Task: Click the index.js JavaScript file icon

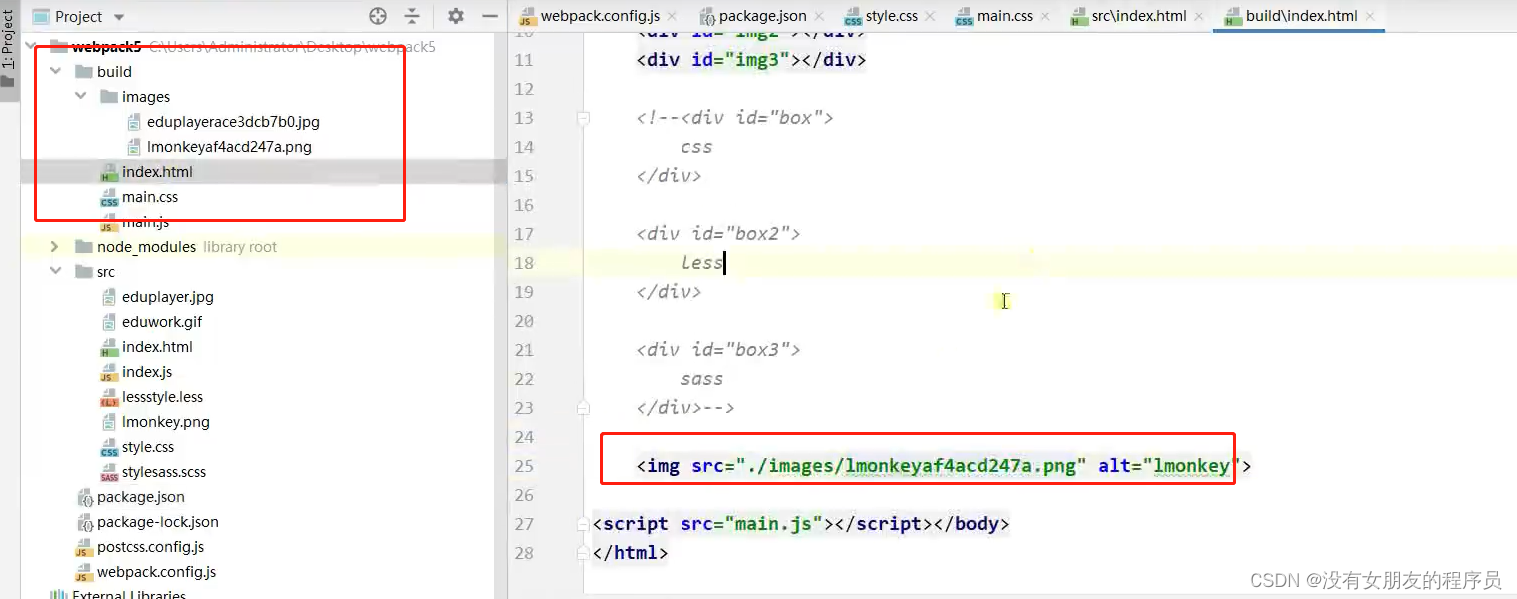Action: pyautogui.click(x=110, y=373)
